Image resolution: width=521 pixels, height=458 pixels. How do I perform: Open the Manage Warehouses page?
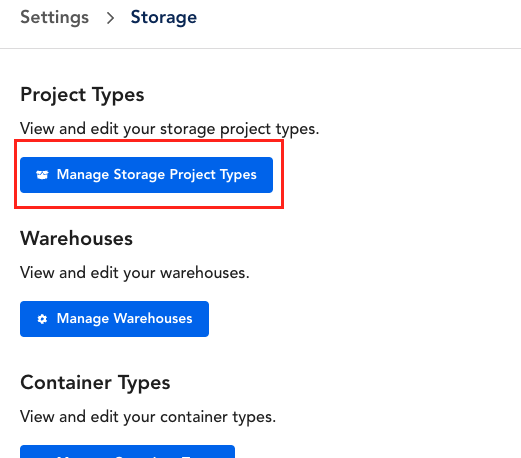pos(114,319)
